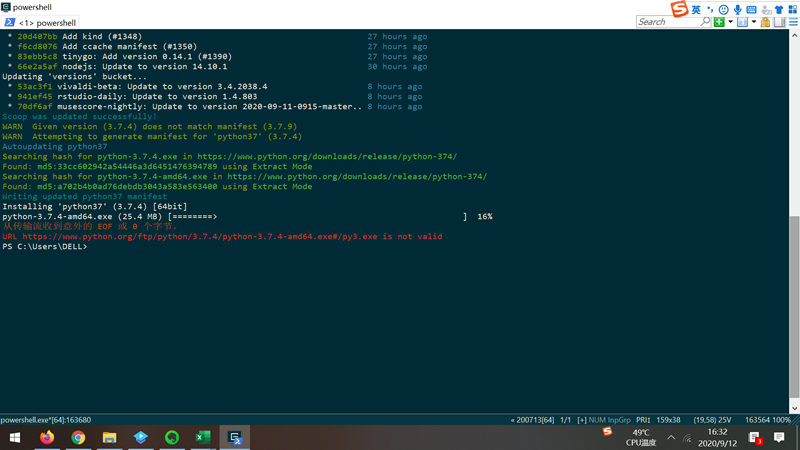Open the blue bird app on taskbar
The height and width of the screenshot is (450, 800).
(141, 438)
